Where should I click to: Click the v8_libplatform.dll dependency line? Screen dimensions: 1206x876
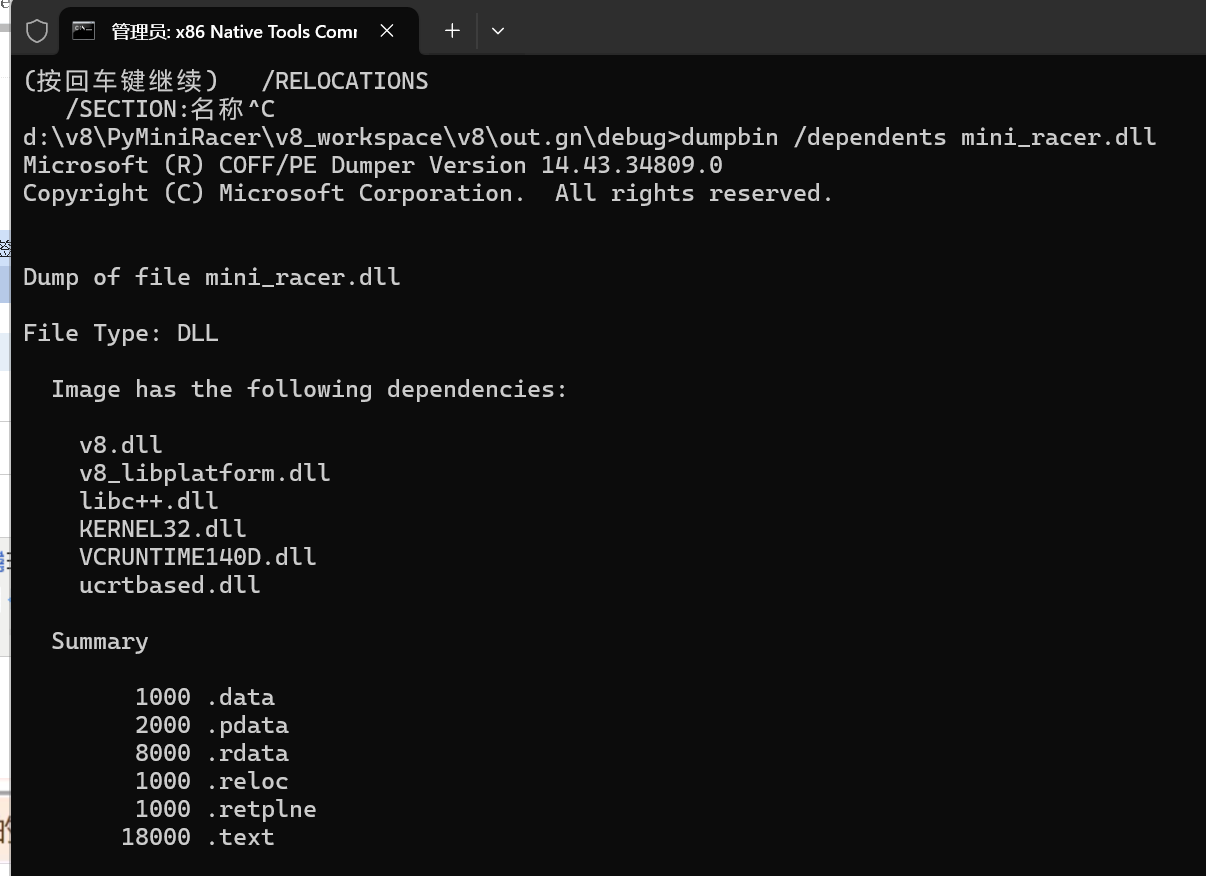204,473
